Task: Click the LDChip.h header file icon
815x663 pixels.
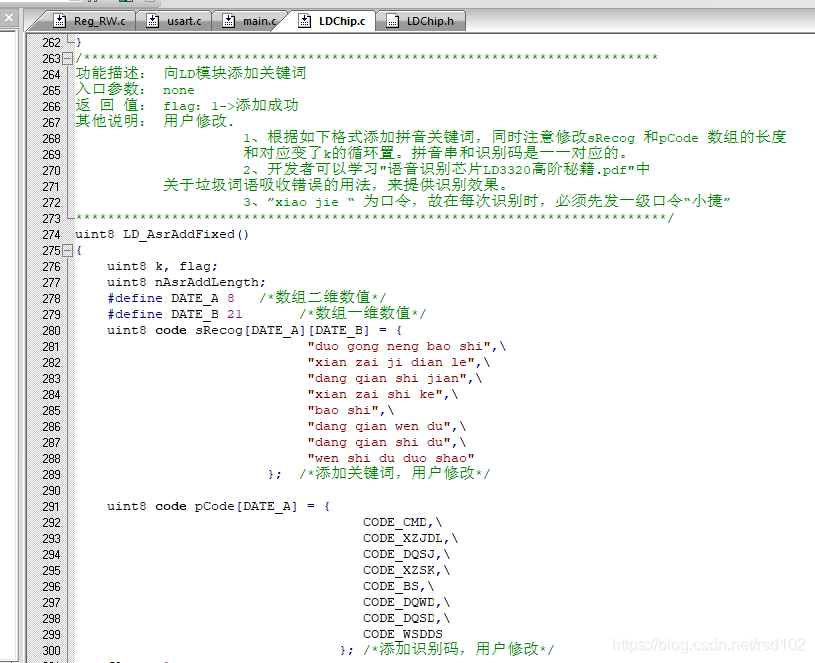Action: pyautogui.click(x=392, y=21)
